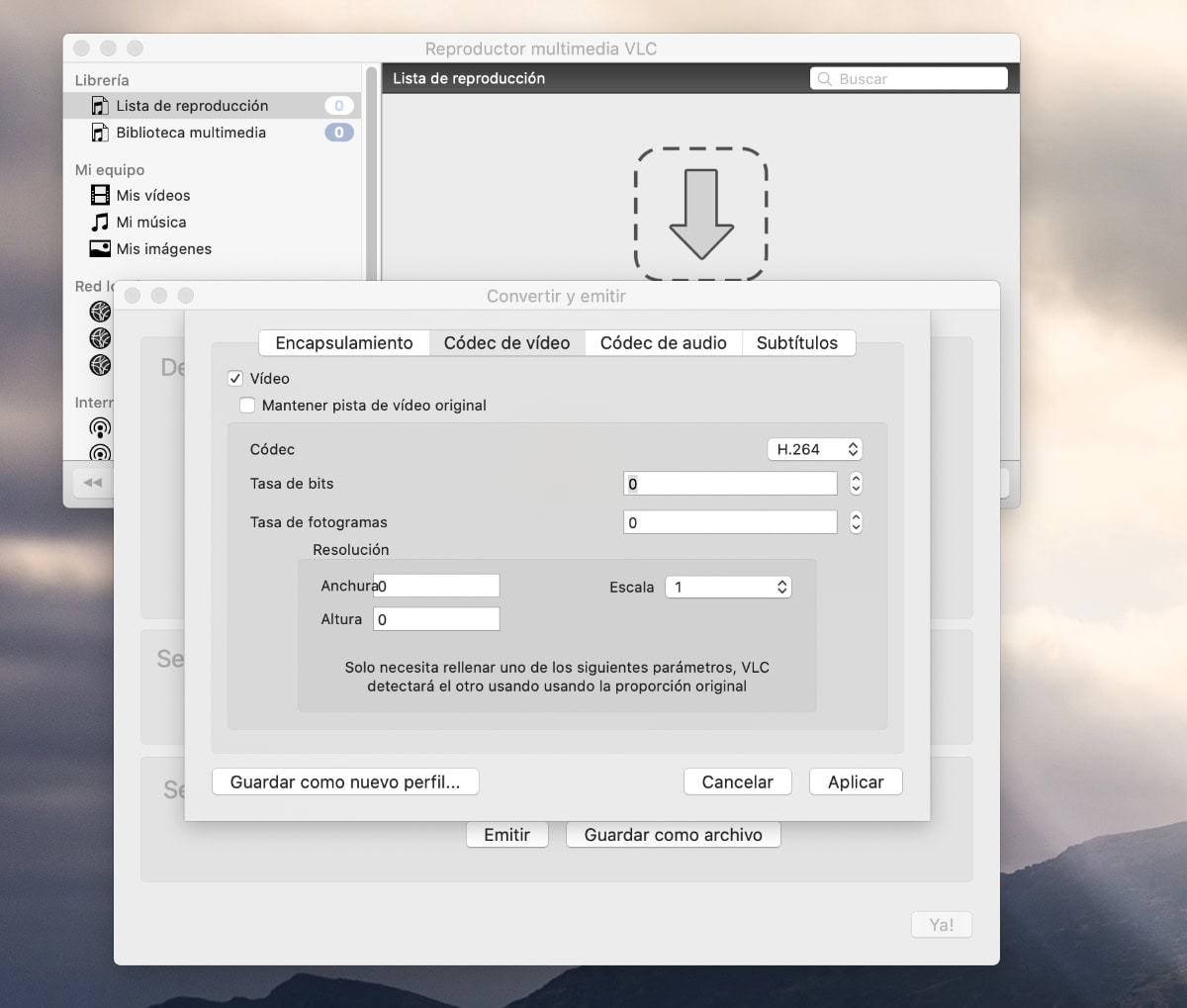Click Guardar como archivo button
Image resolution: width=1187 pixels, height=1008 pixels.
coord(674,835)
